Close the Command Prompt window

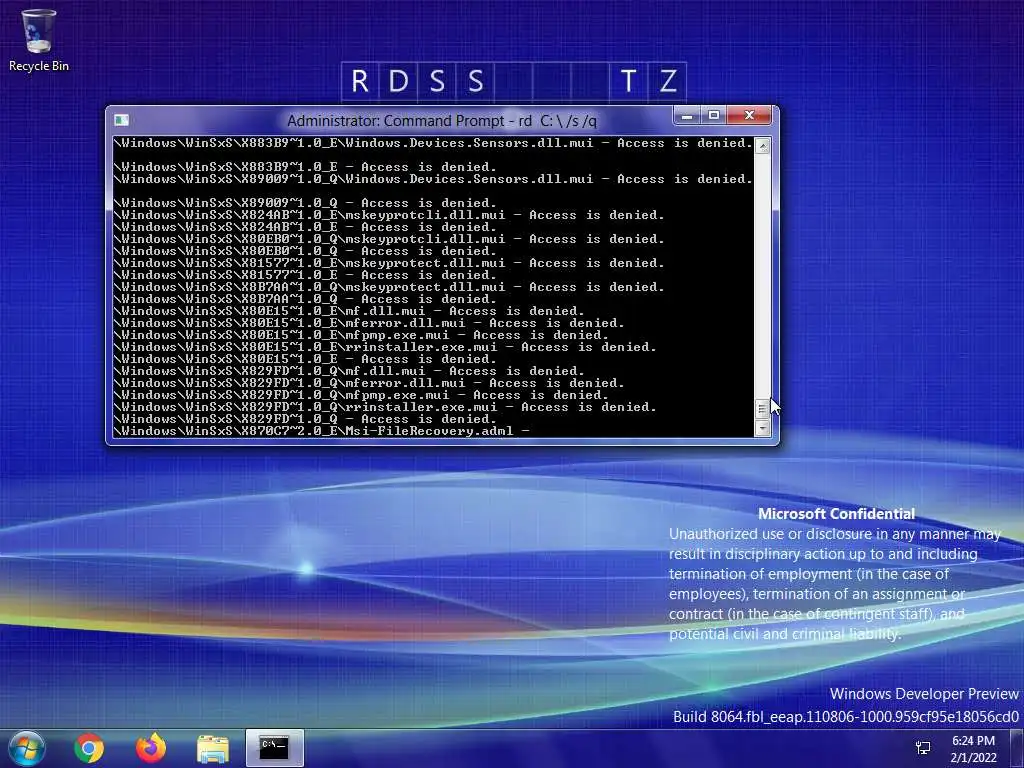click(x=749, y=116)
